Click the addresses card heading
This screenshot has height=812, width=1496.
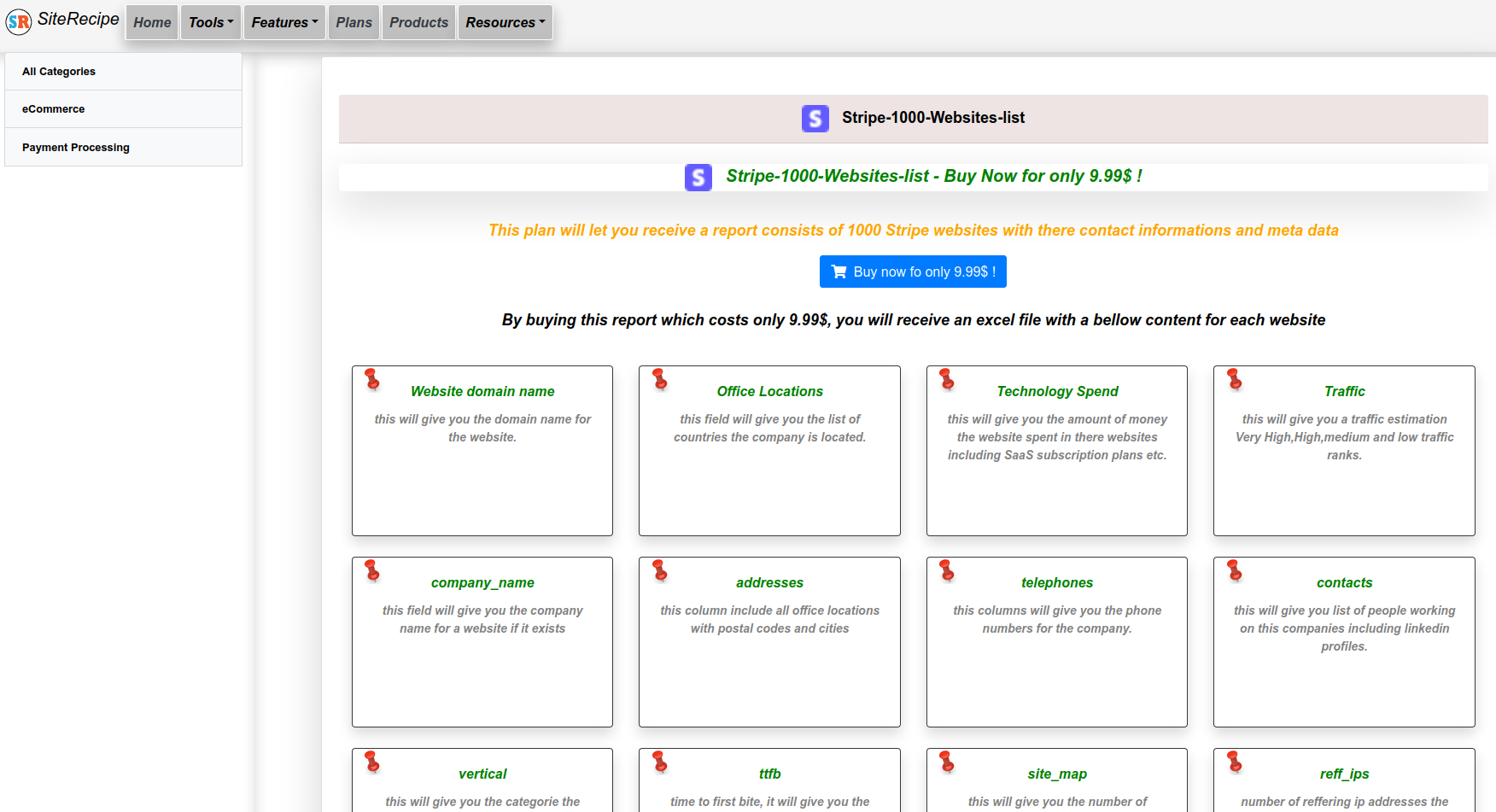click(770, 582)
